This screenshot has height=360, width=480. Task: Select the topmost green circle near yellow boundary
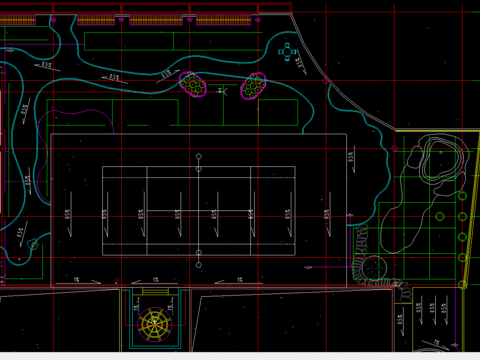tap(462, 196)
